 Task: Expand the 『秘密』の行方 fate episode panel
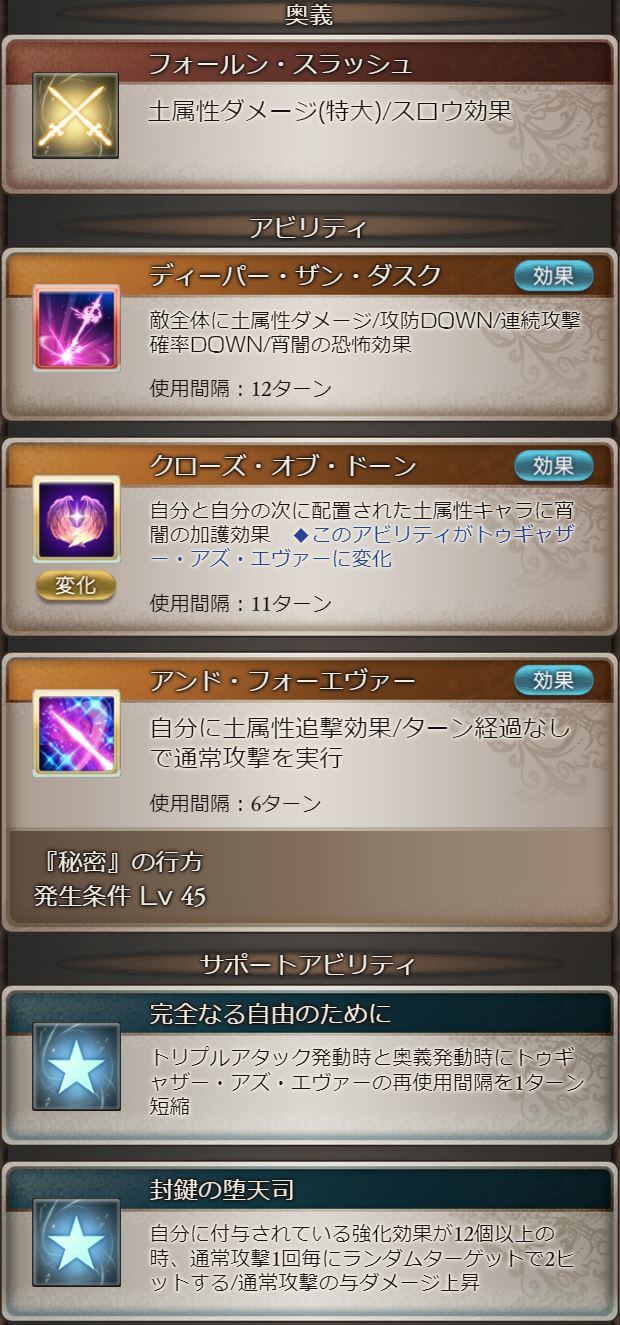click(310, 878)
